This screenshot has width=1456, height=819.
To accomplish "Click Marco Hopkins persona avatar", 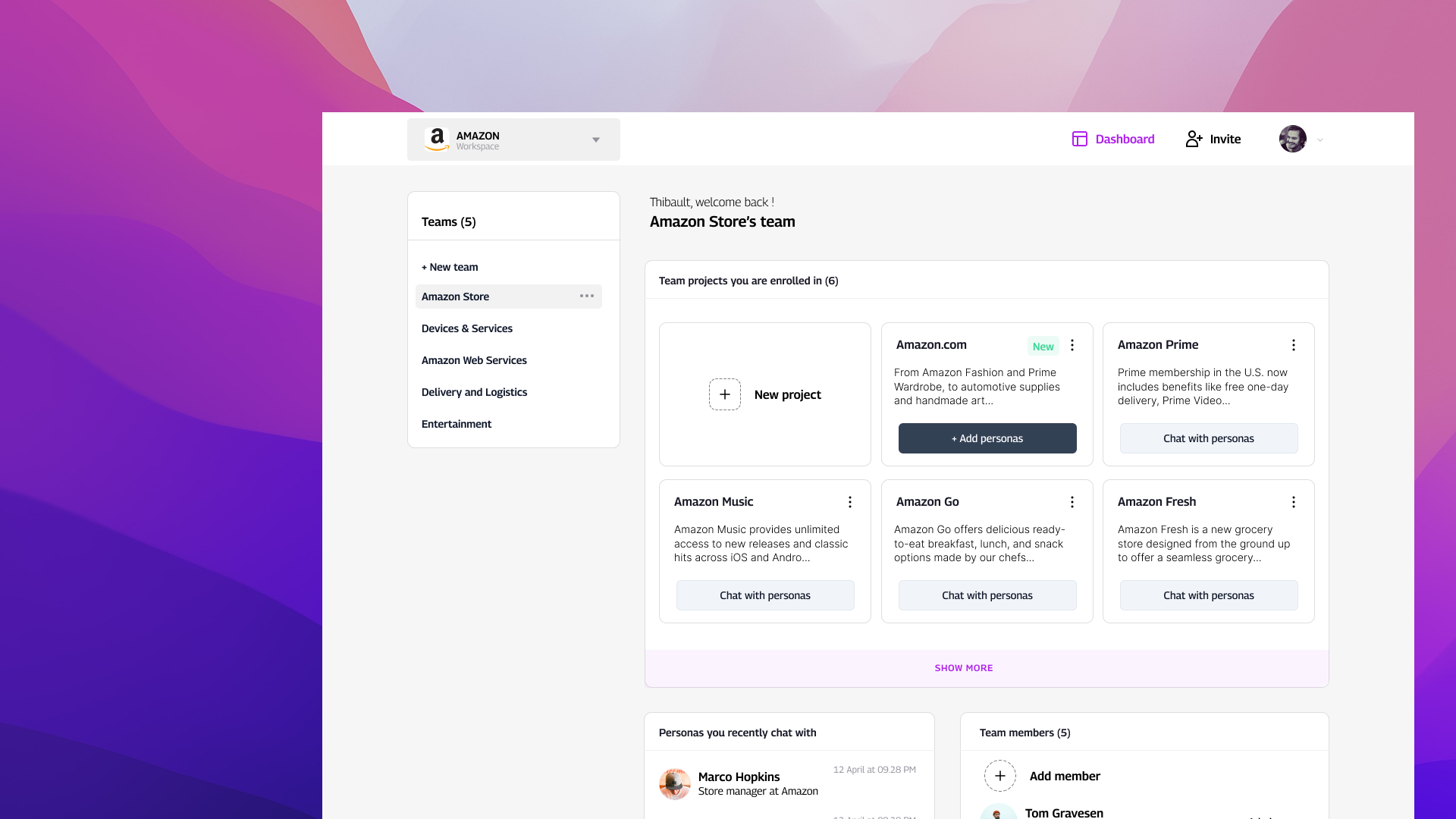I will pyautogui.click(x=675, y=784).
